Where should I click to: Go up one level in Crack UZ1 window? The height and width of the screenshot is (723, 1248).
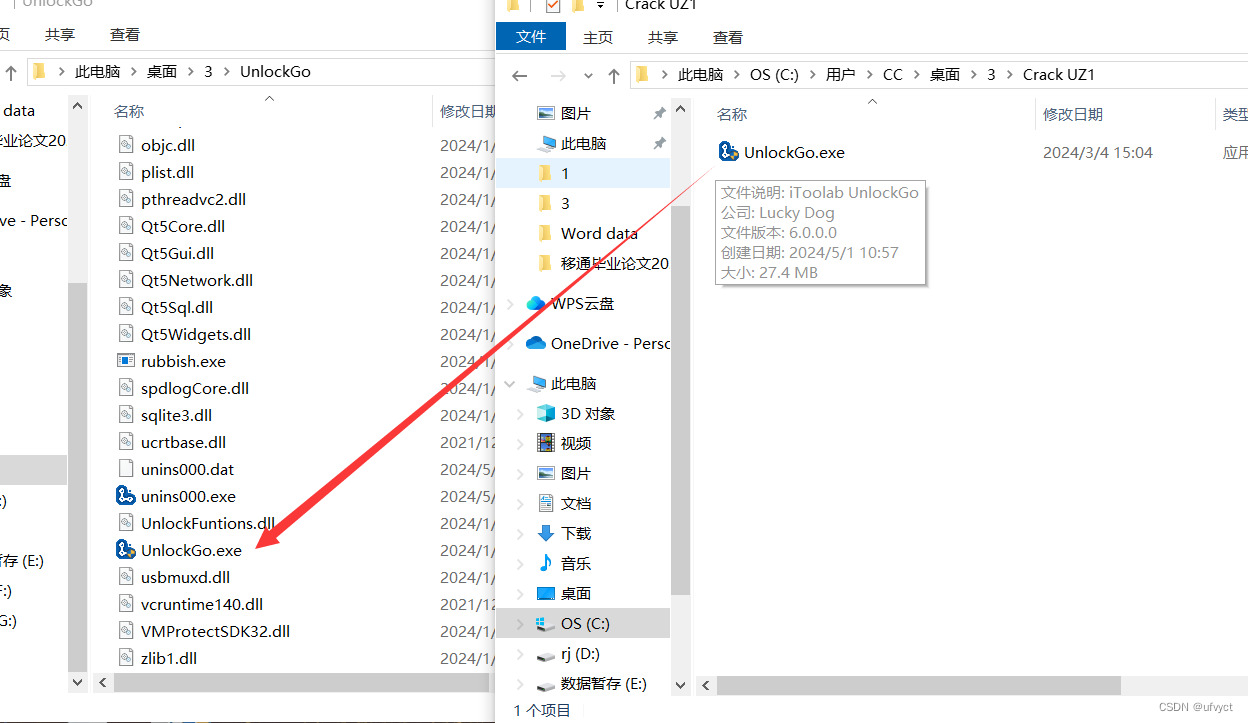point(614,75)
